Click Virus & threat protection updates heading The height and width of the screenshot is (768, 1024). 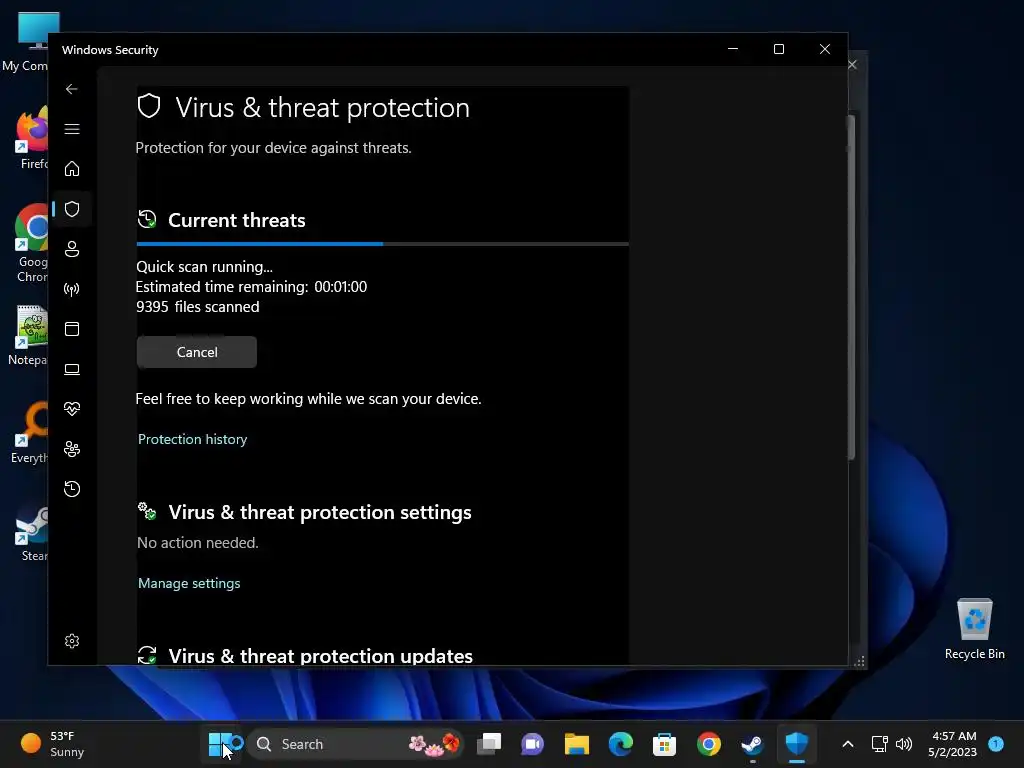pos(321,655)
